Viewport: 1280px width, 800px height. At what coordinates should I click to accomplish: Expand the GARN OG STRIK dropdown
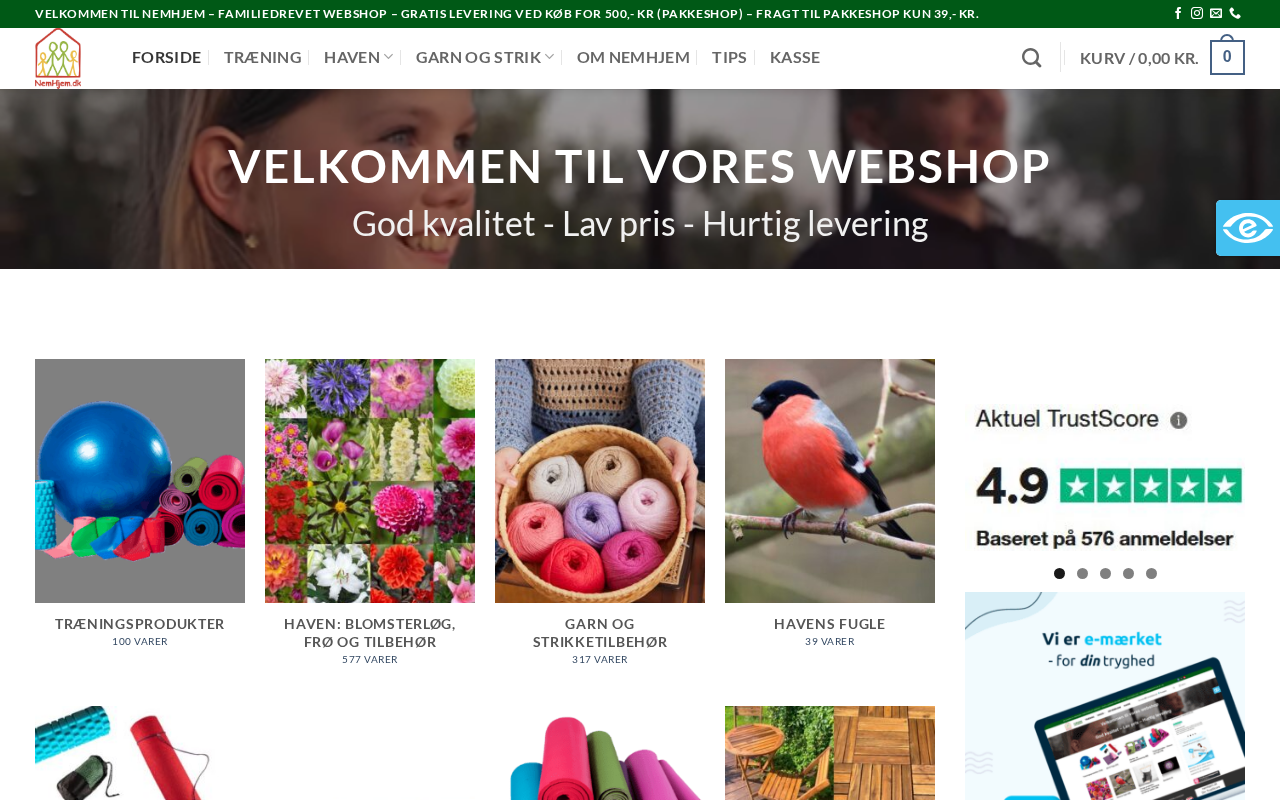[x=485, y=57]
